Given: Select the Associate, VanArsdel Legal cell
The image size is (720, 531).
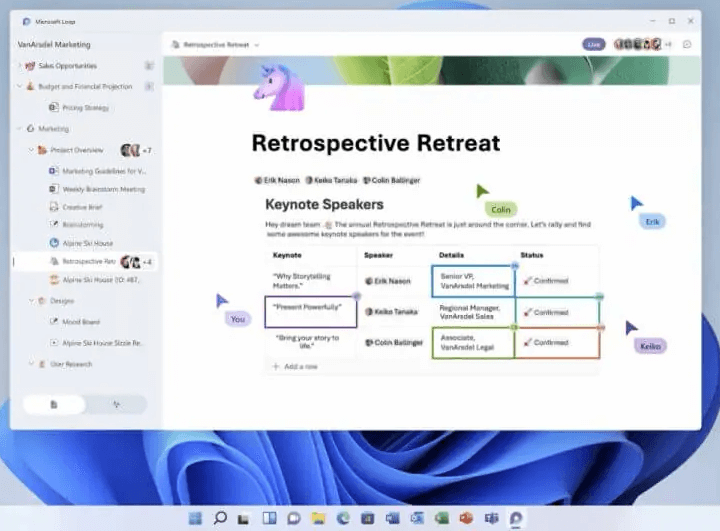Looking at the screenshot, I should 473,343.
